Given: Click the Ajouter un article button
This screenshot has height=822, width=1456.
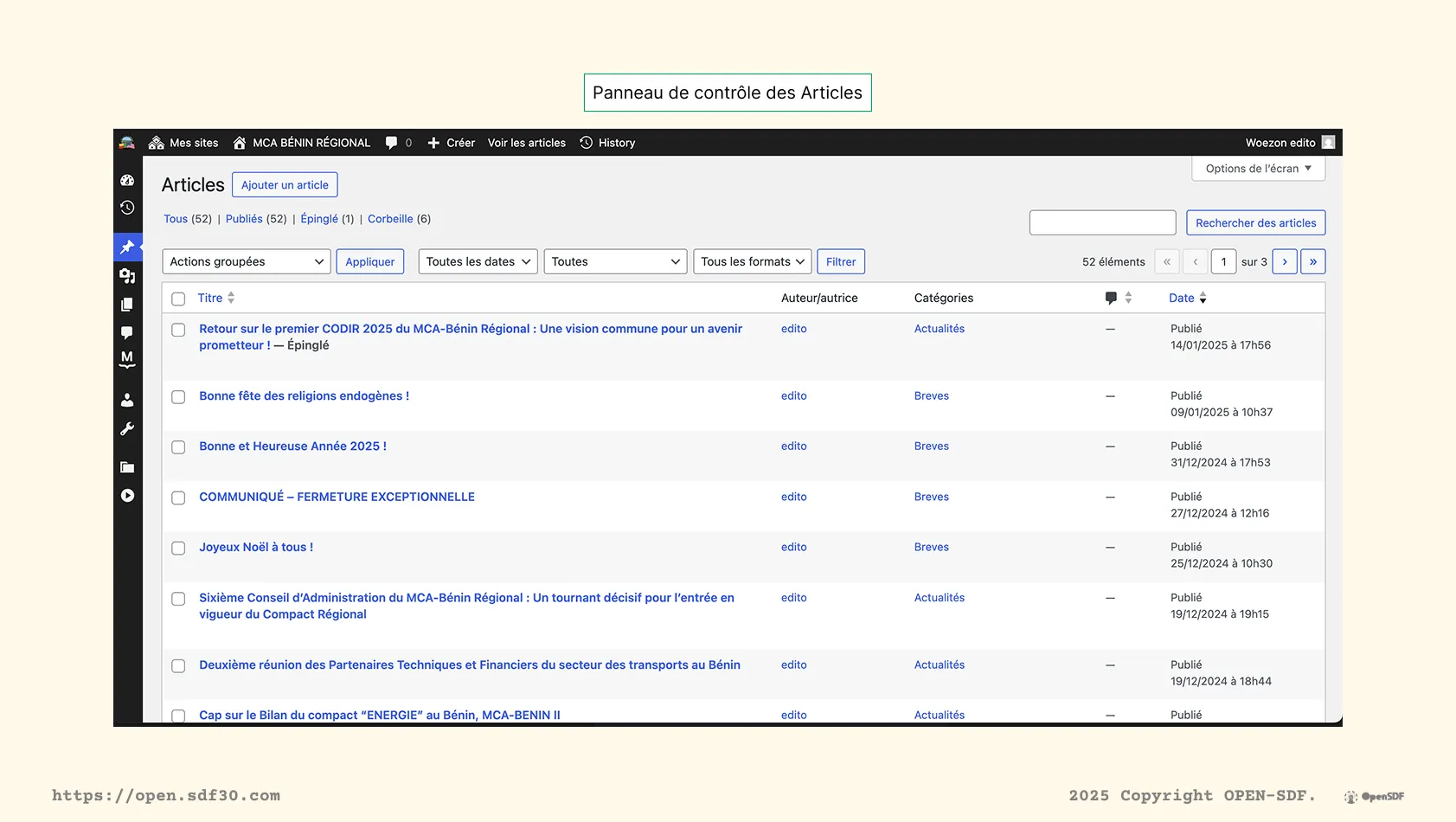Looking at the screenshot, I should tap(285, 184).
